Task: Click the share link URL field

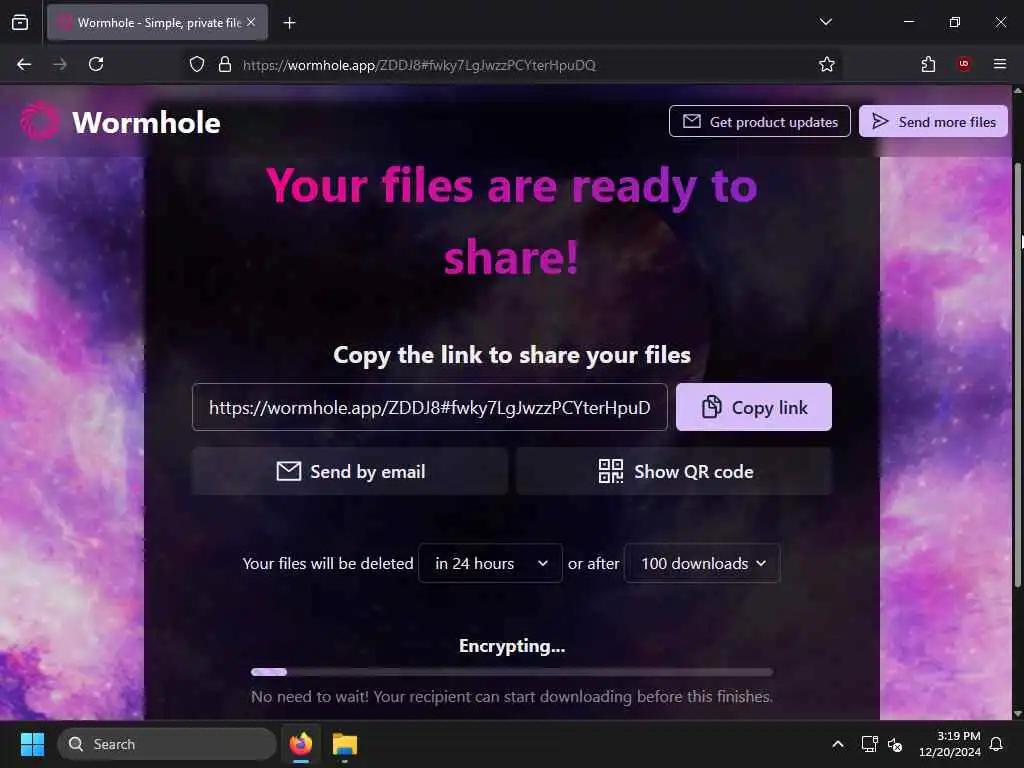Action: tap(430, 407)
